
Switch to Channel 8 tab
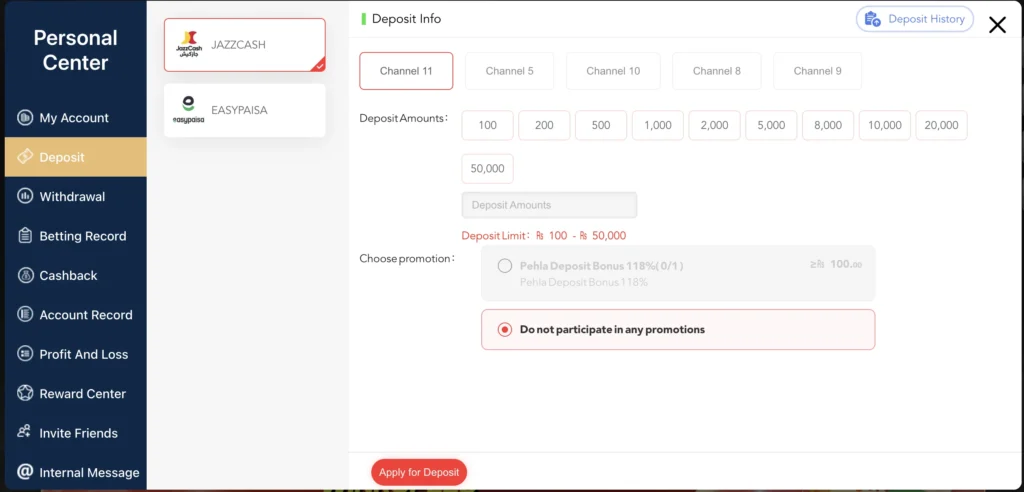pyautogui.click(x=716, y=71)
